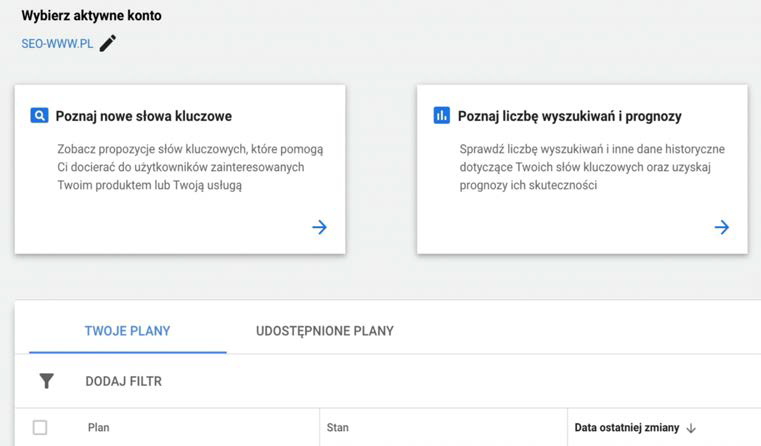Image resolution: width=761 pixels, height=446 pixels.
Task: Click the arrow on new keywords card
Action: (x=319, y=227)
